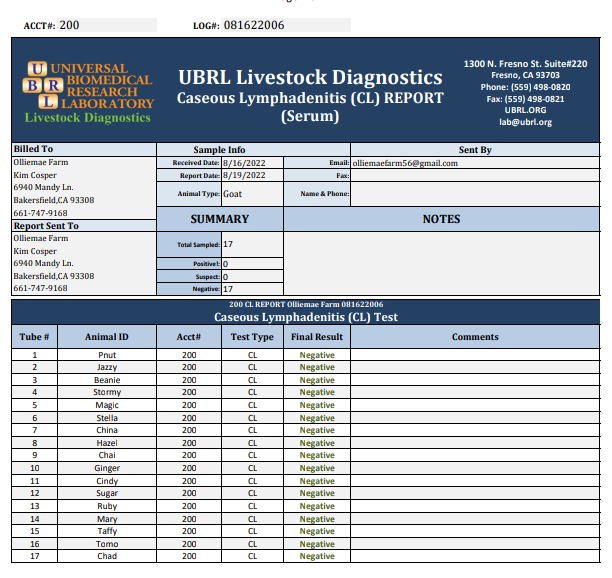612x578 pixels.
Task: Select animal ID Ruby in the table
Action: pyautogui.click(x=107, y=506)
